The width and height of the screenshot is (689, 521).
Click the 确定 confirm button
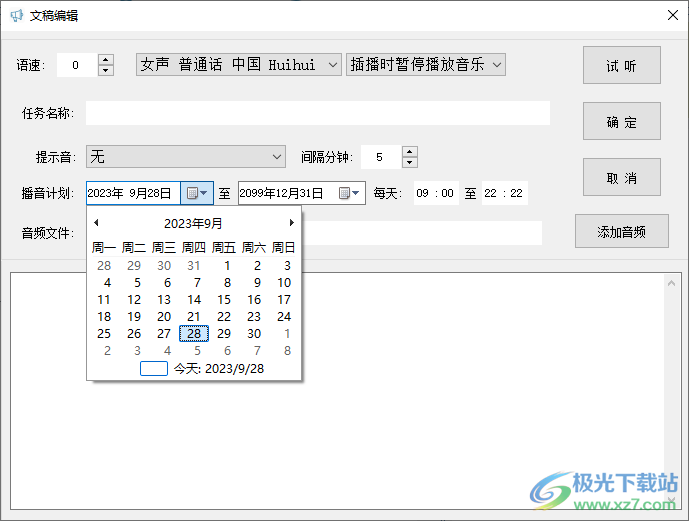(x=622, y=121)
